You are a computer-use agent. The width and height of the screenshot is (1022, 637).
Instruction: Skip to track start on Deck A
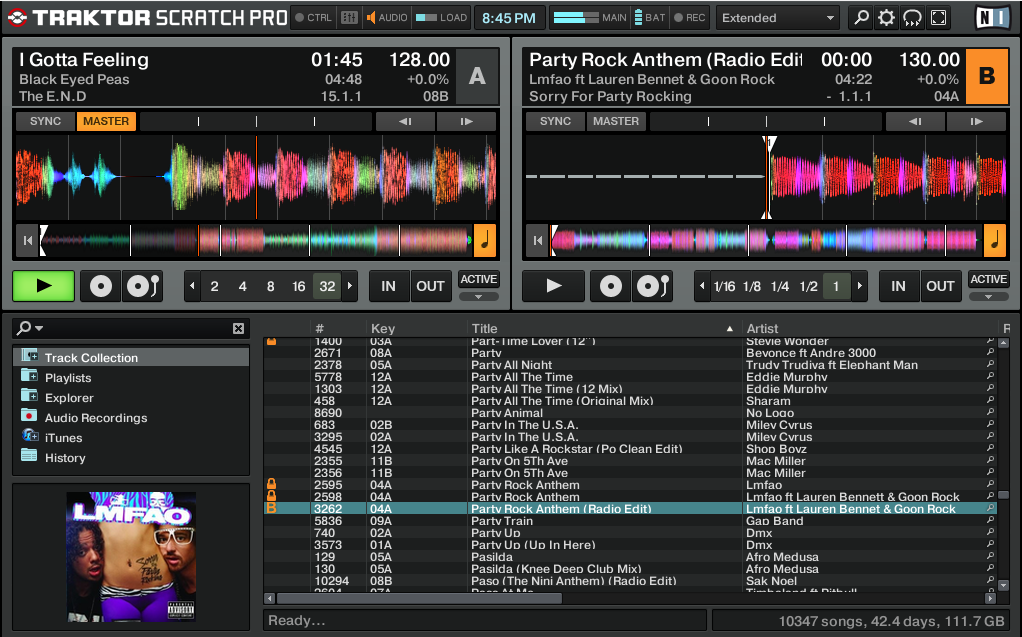click(x=28, y=240)
